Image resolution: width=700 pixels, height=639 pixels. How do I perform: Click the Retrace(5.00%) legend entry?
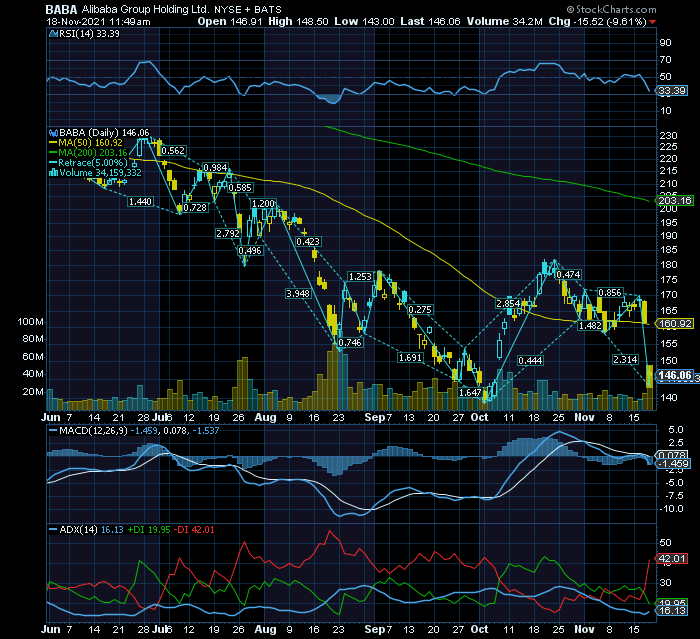point(93,163)
